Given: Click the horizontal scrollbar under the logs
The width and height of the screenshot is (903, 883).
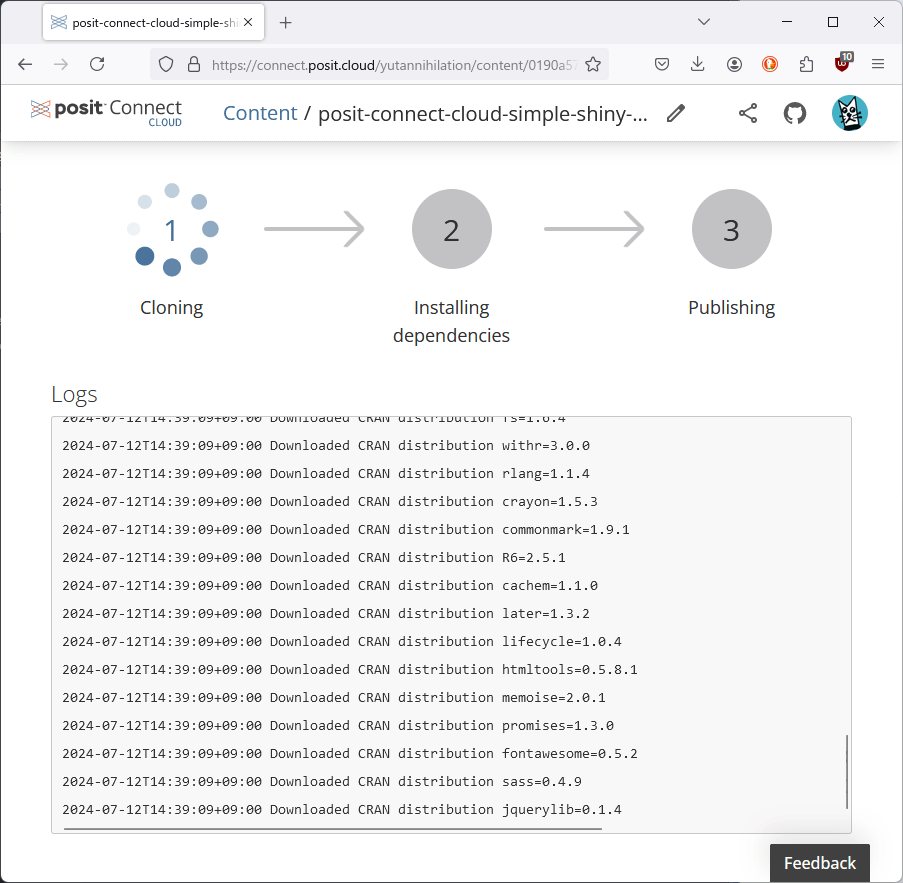Looking at the screenshot, I should 330,829.
